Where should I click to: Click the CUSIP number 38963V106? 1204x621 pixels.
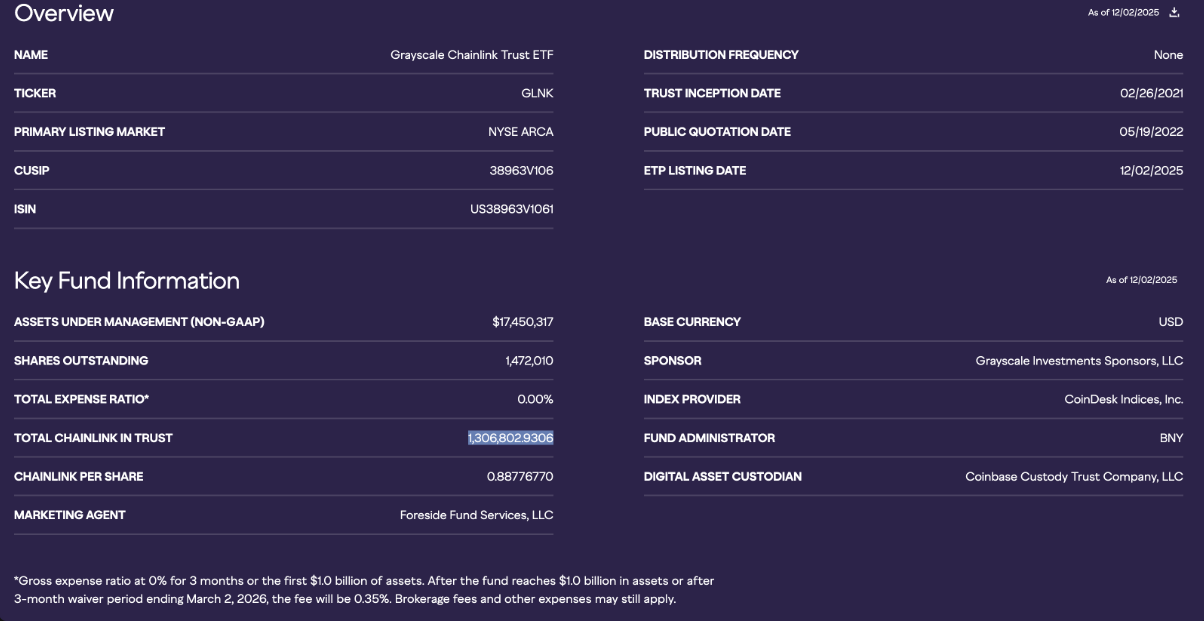(521, 171)
